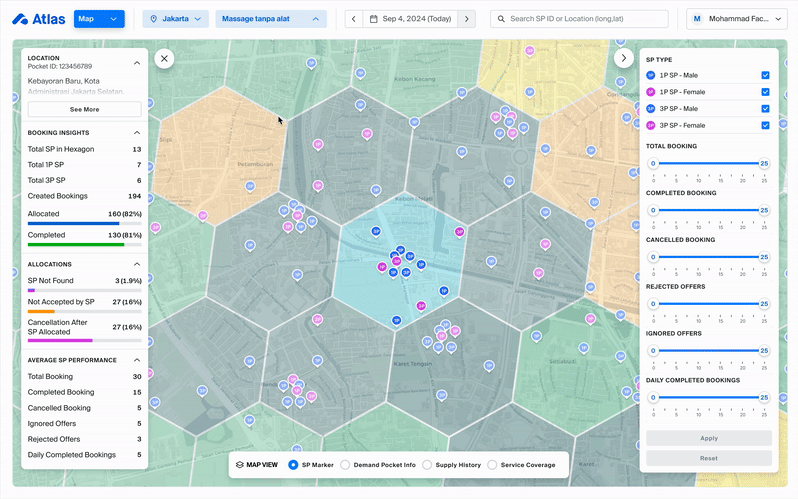This screenshot has width=798, height=499.
Task: Select Demand Pocket Info radio option
Action: point(345,465)
